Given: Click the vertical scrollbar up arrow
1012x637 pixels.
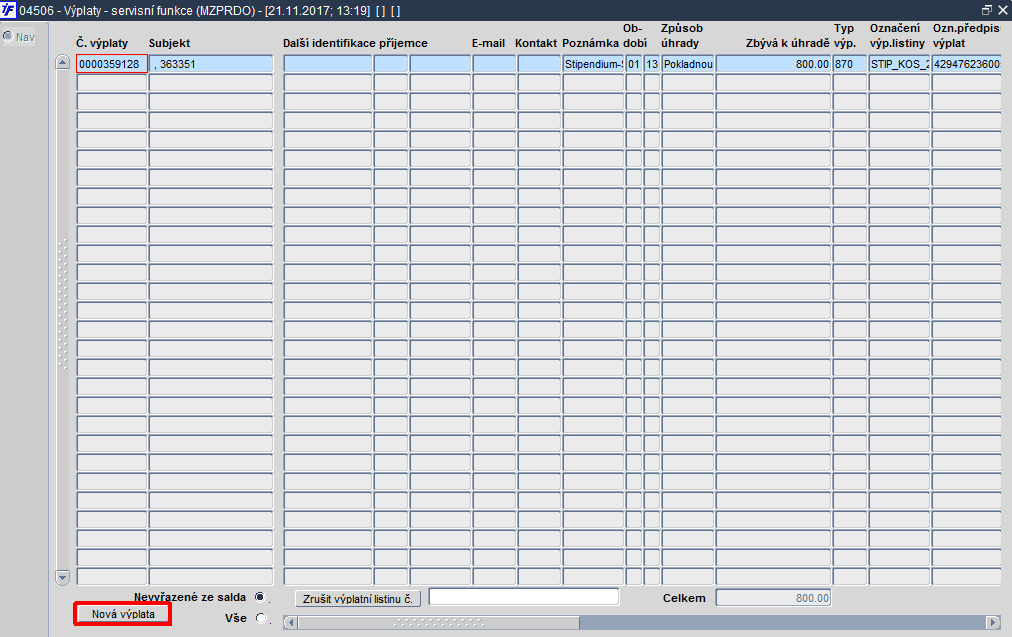Looking at the screenshot, I should pos(63,63).
